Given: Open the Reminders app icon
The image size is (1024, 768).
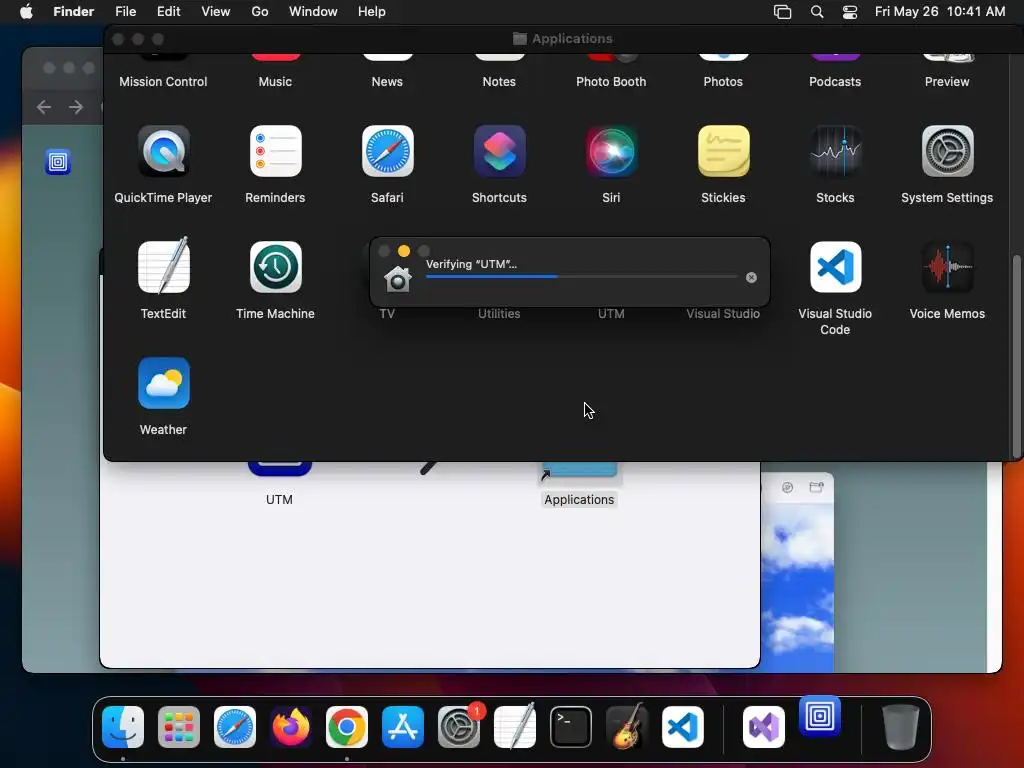Looking at the screenshot, I should (276, 152).
